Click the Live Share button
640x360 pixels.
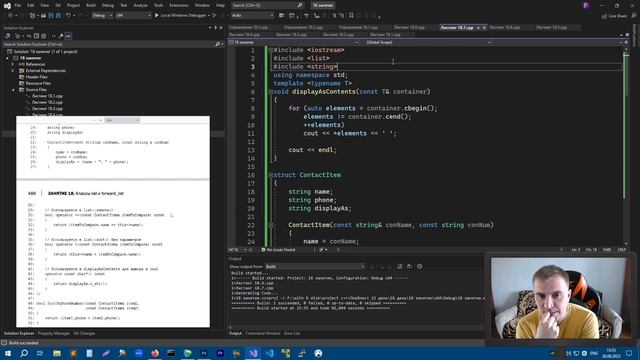614,16
